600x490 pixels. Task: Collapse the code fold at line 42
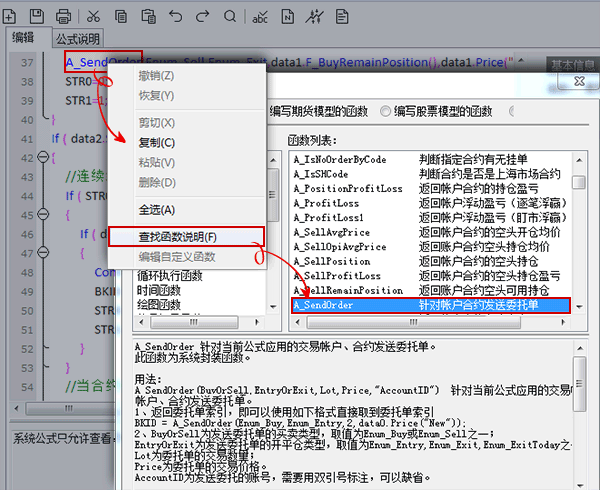41,157
